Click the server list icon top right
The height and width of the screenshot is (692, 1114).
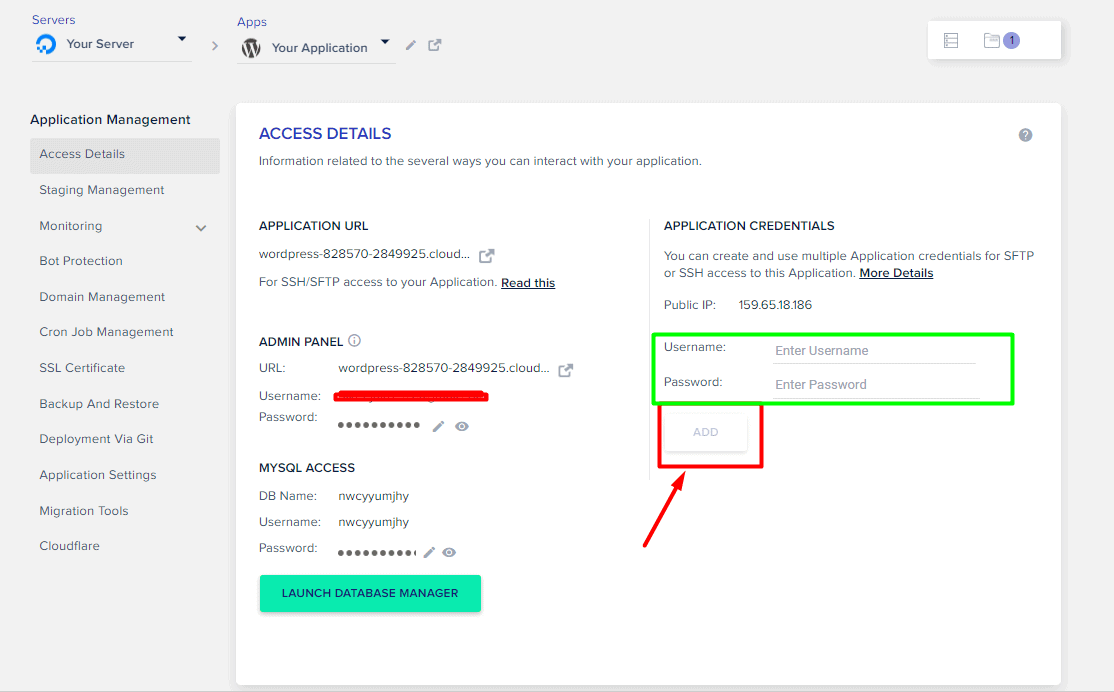click(951, 41)
